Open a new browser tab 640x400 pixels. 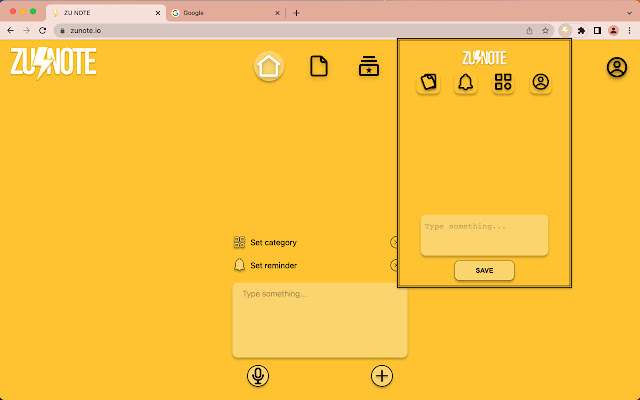click(x=296, y=13)
